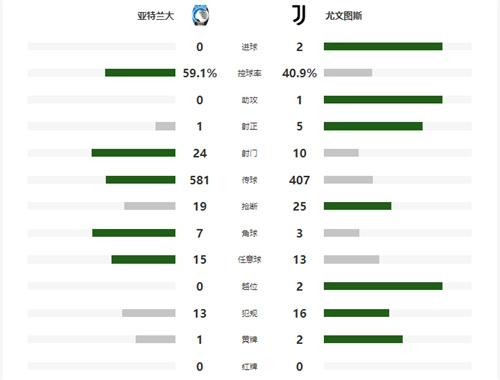
Task: Click the Juventus team logo
Action: coord(299,15)
